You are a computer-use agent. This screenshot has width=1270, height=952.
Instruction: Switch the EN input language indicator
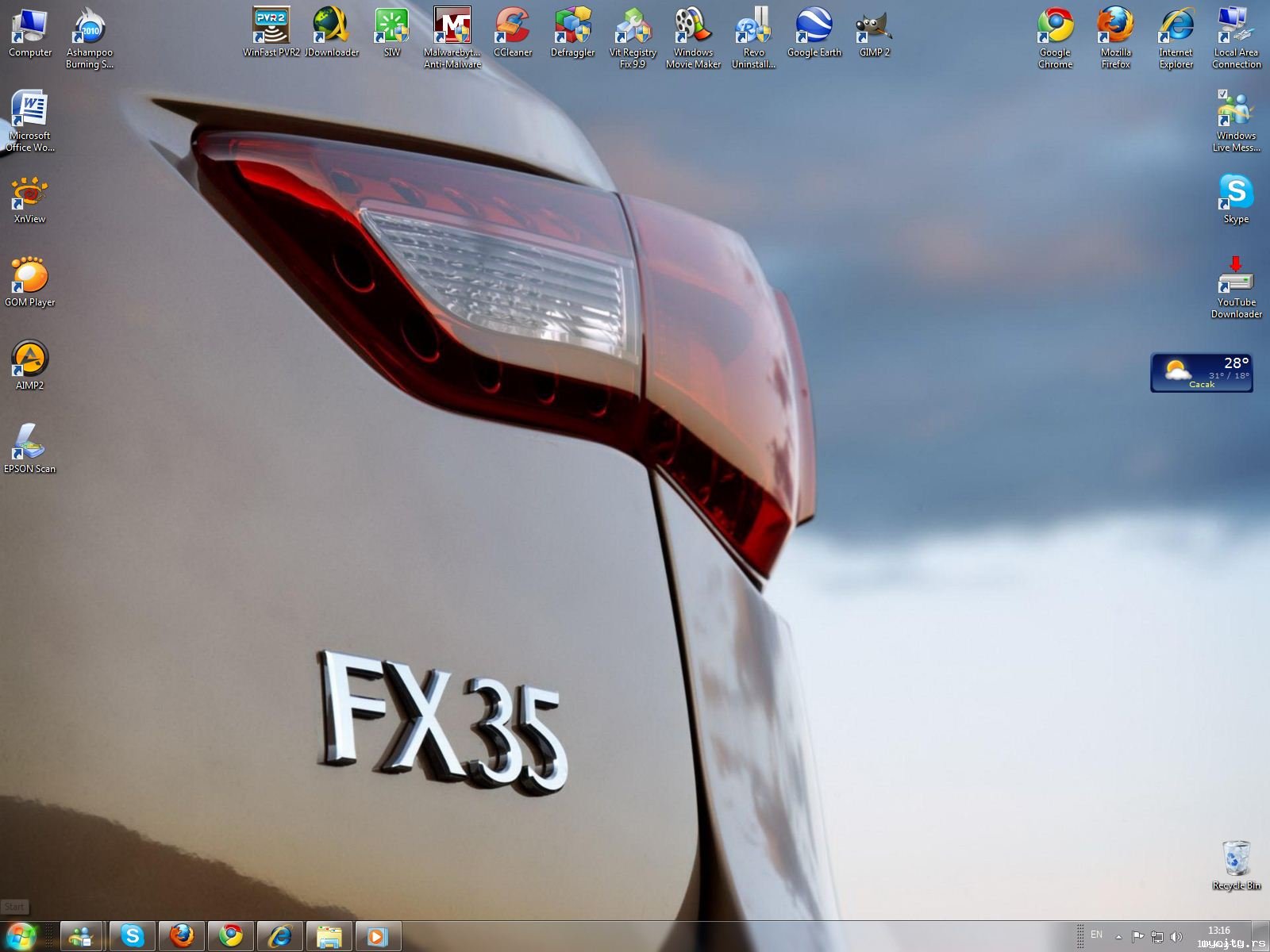1096,935
